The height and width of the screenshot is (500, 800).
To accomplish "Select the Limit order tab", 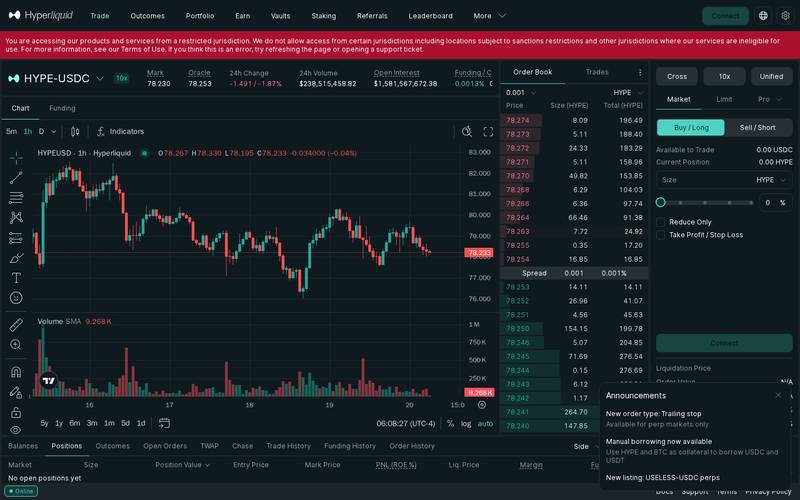I will tap(724, 99).
